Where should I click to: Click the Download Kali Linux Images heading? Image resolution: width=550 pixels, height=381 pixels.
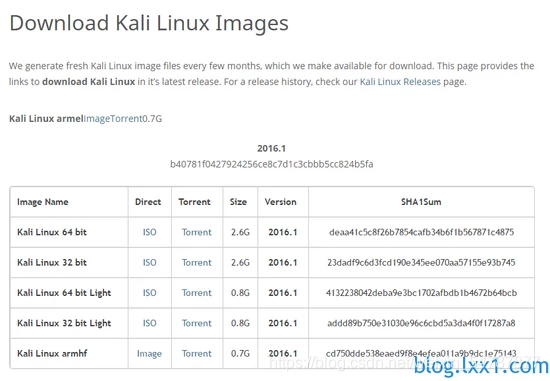tap(149, 23)
